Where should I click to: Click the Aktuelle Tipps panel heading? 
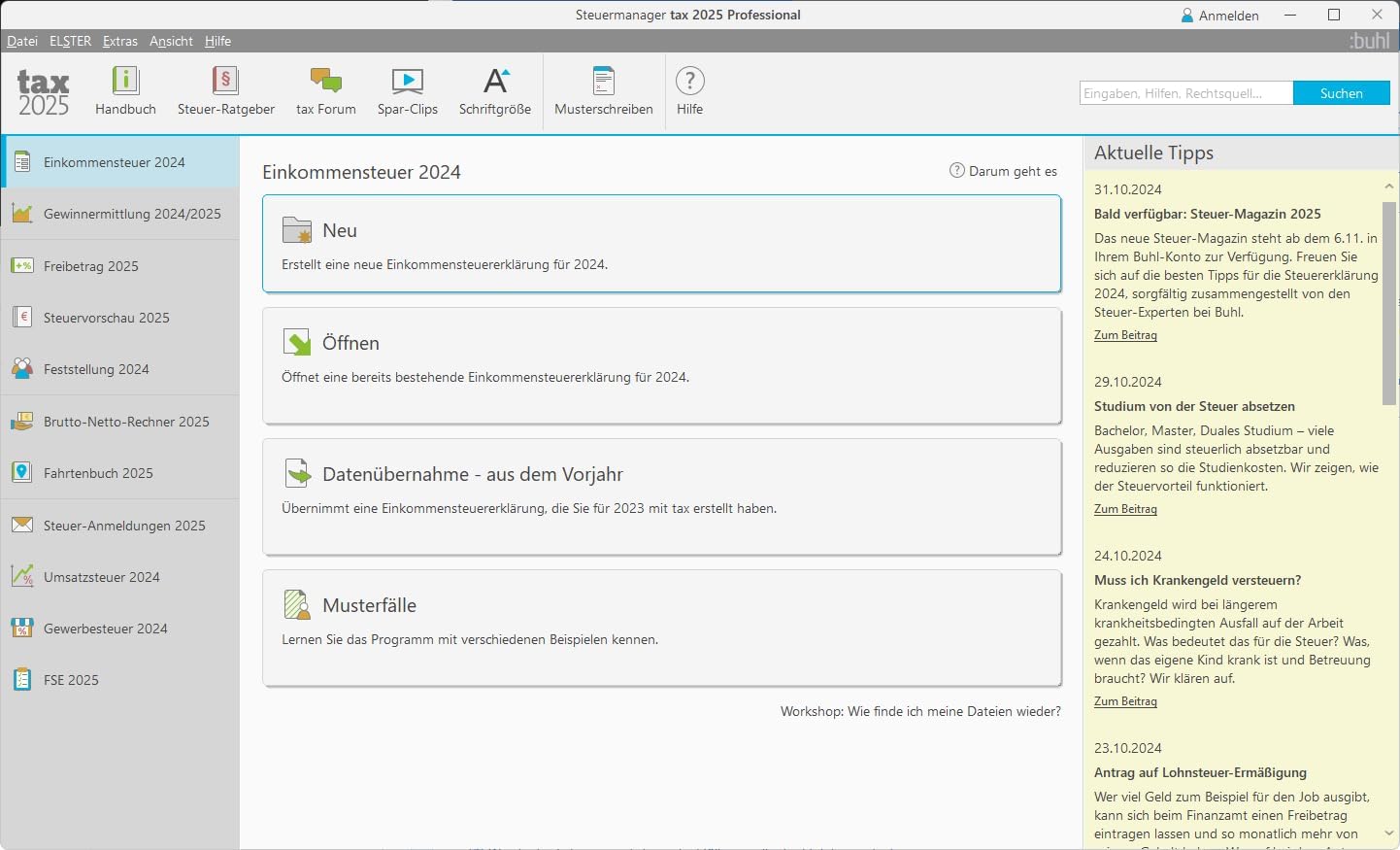coord(1154,153)
